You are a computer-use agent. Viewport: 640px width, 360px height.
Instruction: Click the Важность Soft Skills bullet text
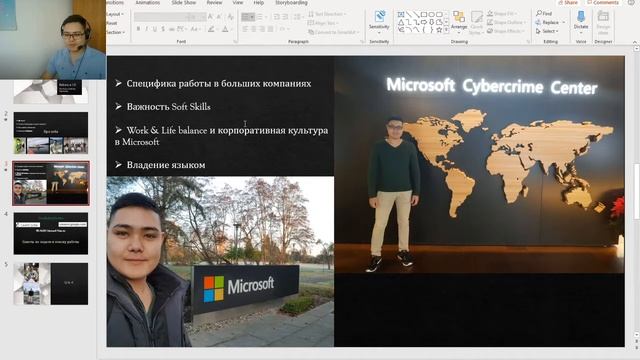tap(168, 107)
